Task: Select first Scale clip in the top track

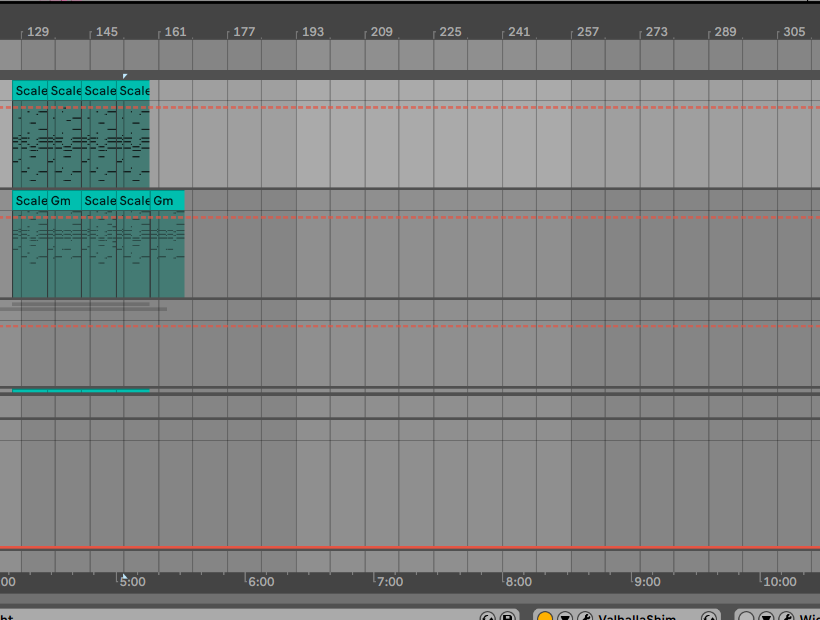Action: pos(30,90)
